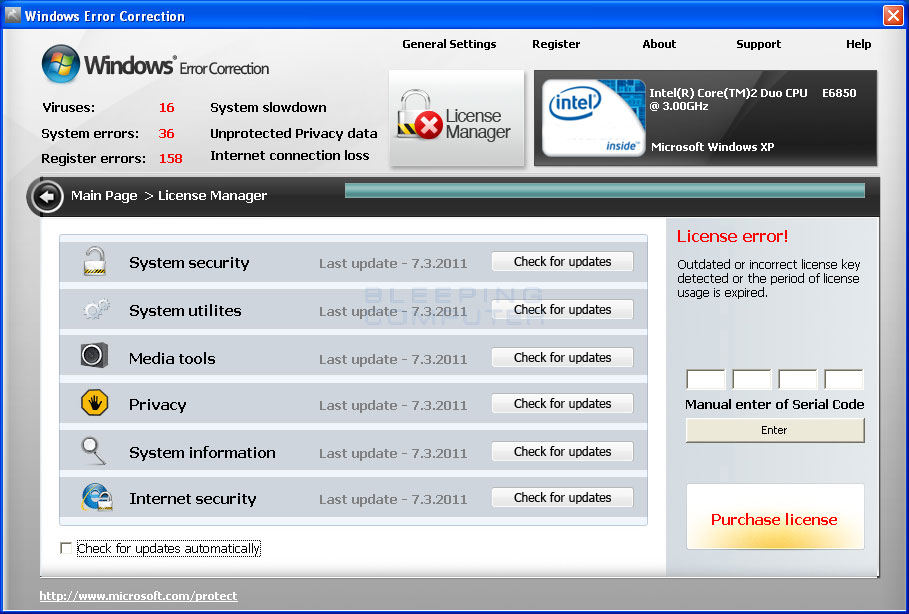Click the Register errors count 158
Screen dimensions: 909x614
(x=170, y=158)
